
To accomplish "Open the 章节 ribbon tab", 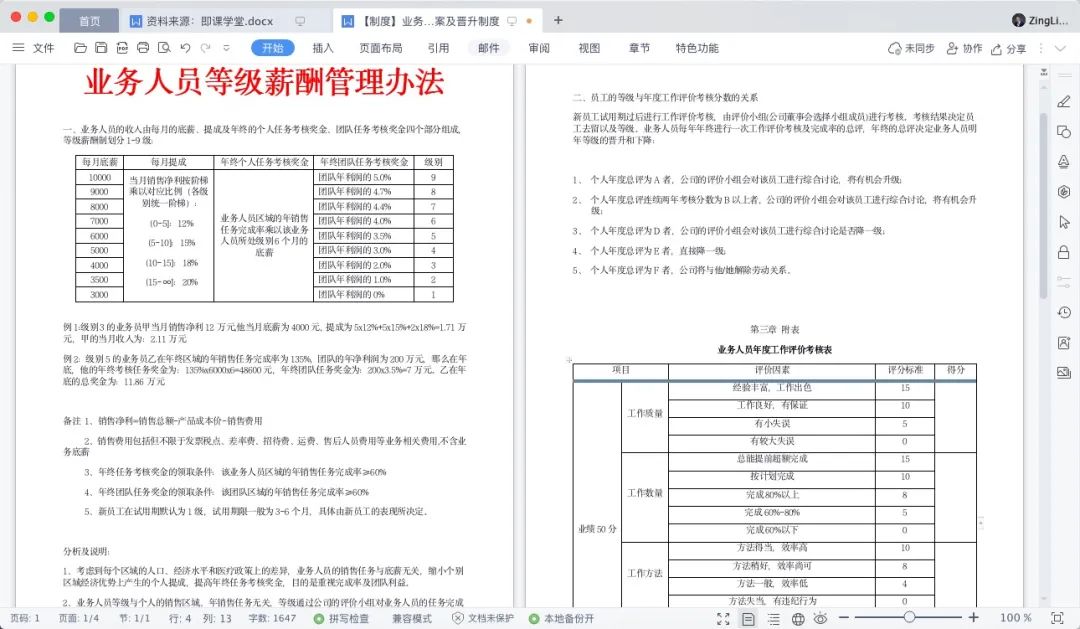I will point(639,48).
